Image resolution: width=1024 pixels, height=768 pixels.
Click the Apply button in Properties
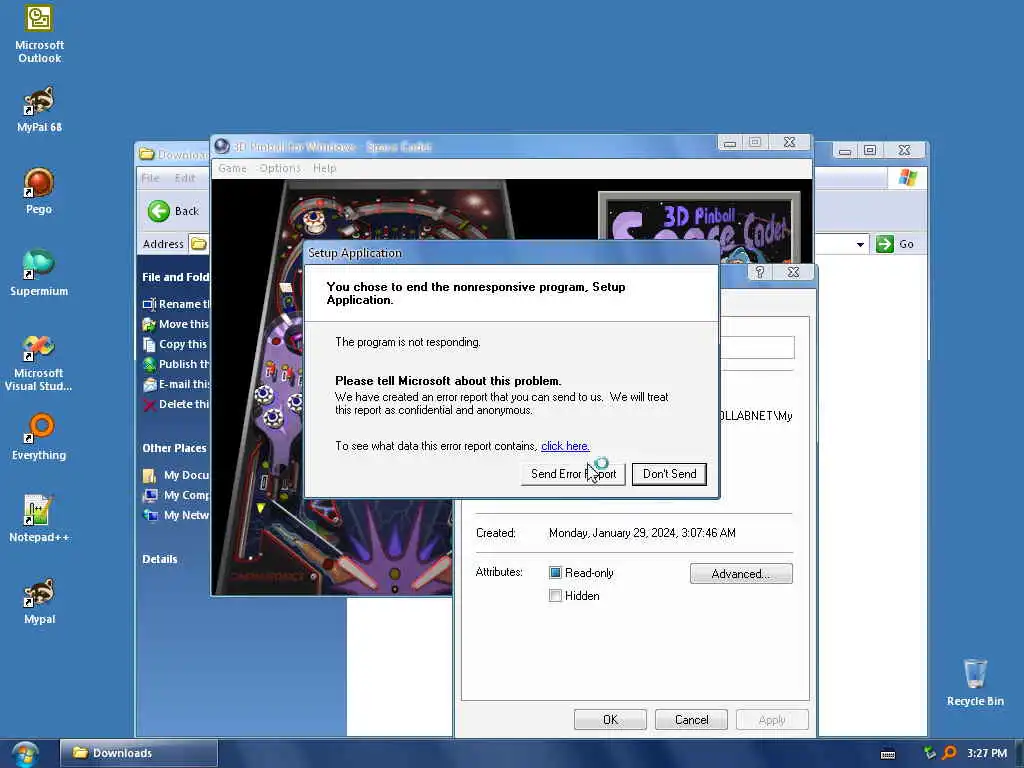click(772, 720)
